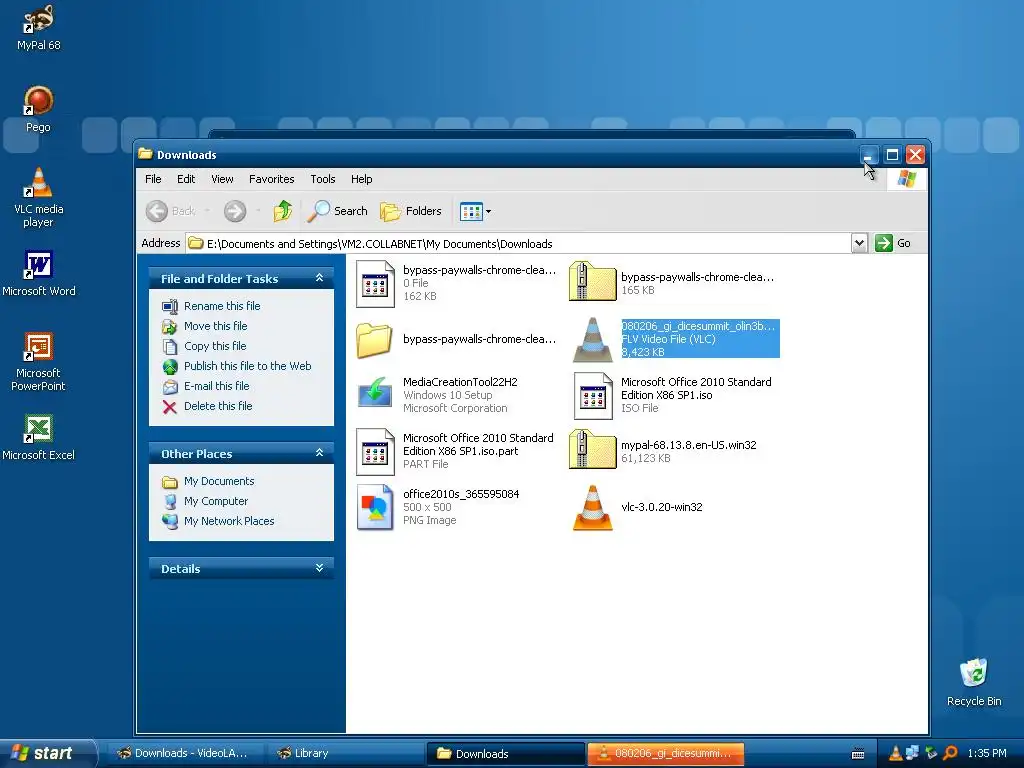Screen dimensions: 1024x768
Task: Open the Favorites menu
Action: [x=272, y=179]
